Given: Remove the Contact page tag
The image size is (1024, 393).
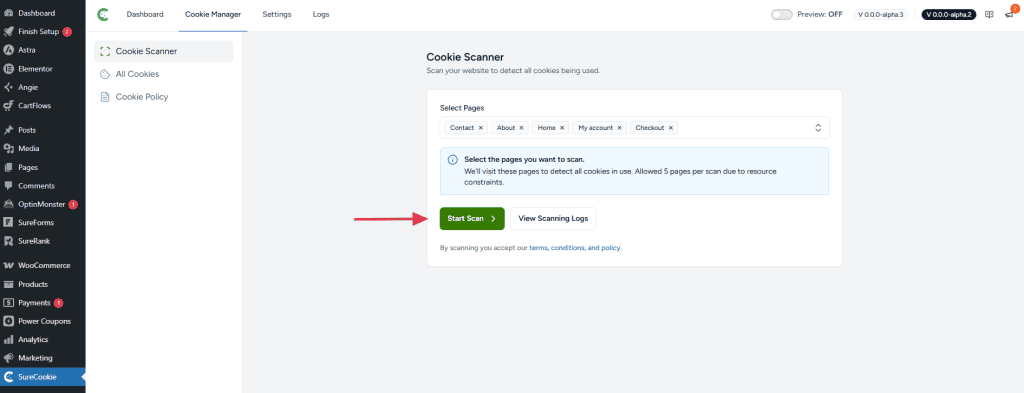Looking at the screenshot, I should [481, 128].
